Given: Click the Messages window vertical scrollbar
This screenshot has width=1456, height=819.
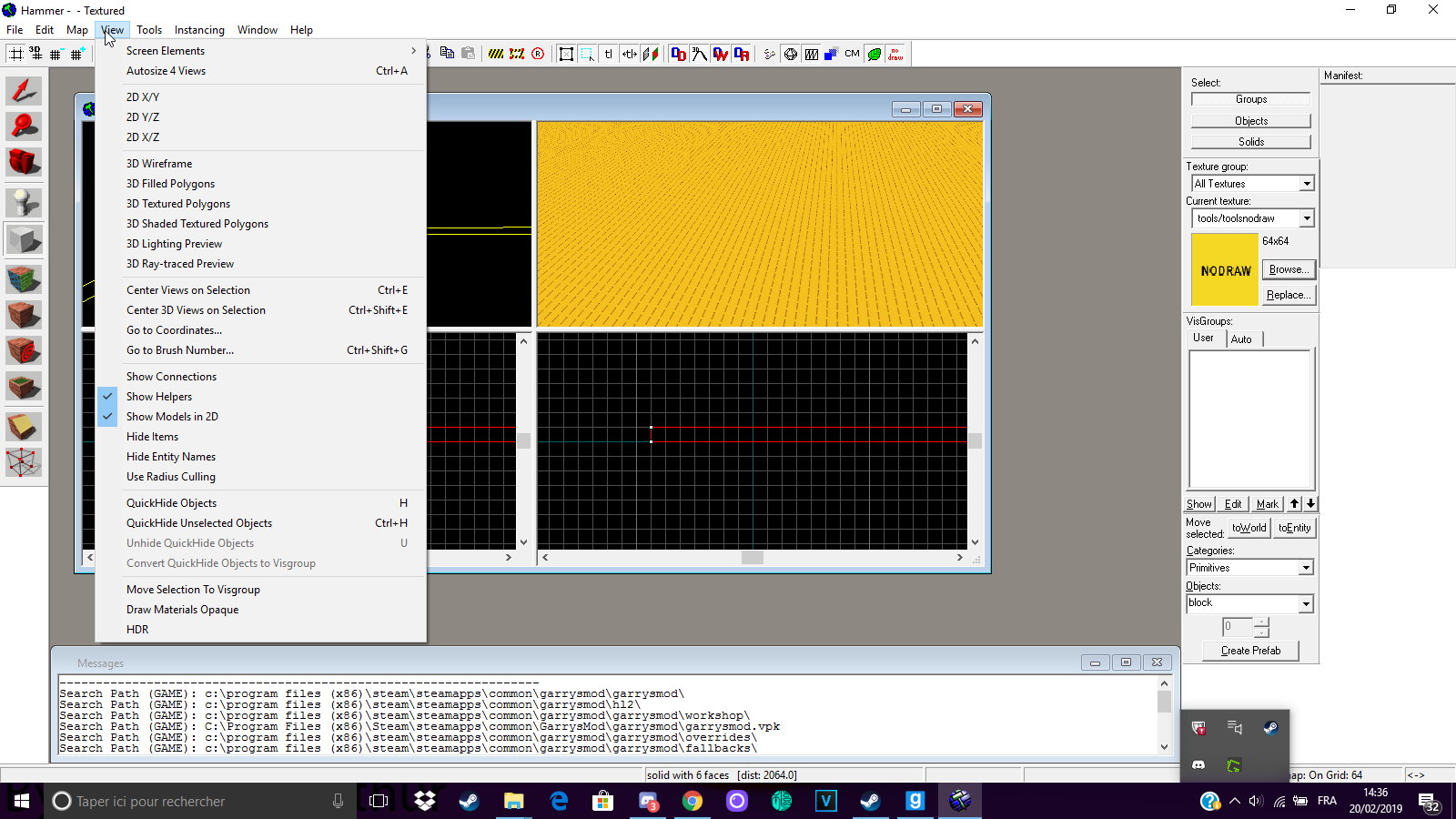Looking at the screenshot, I should [1164, 715].
